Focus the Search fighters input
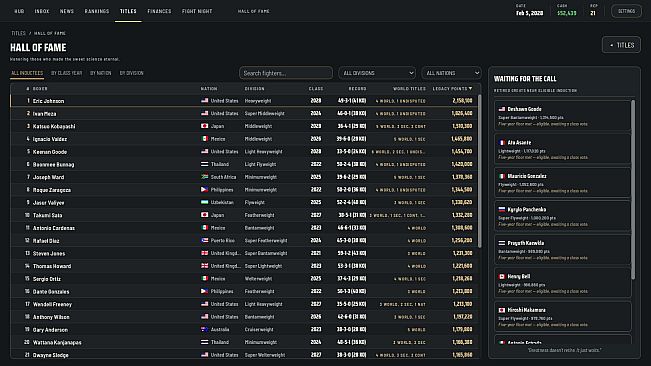Image resolution: width=651 pixels, height=366 pixels. (286, 73)
